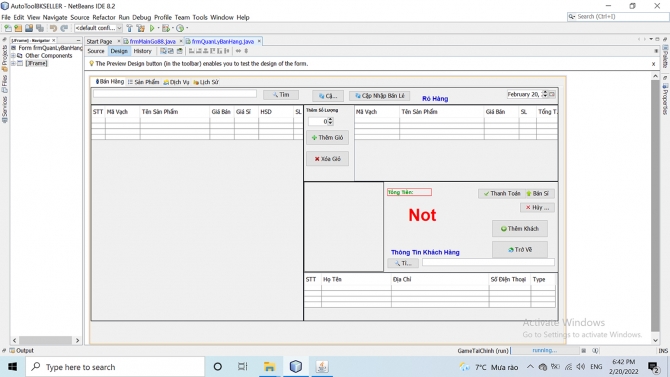The image size is (670, 377).
Task: Click the date field spinner arrows
Action: [544, 94]
